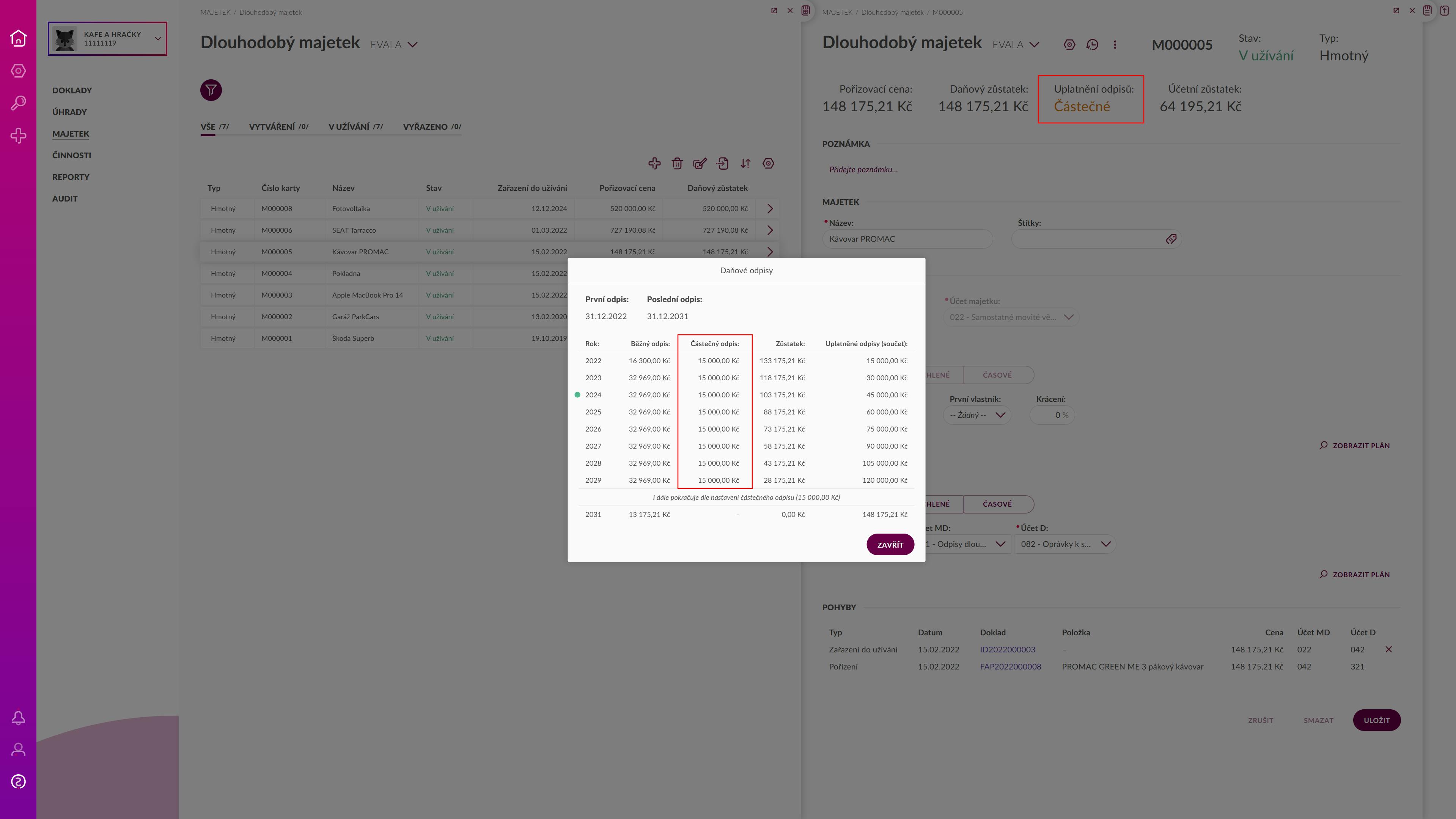The image size is (1456, 819).
Task: Click the pencil edit icon in the list toolbar
Action: pyautogui.click(x=700, y=164)
